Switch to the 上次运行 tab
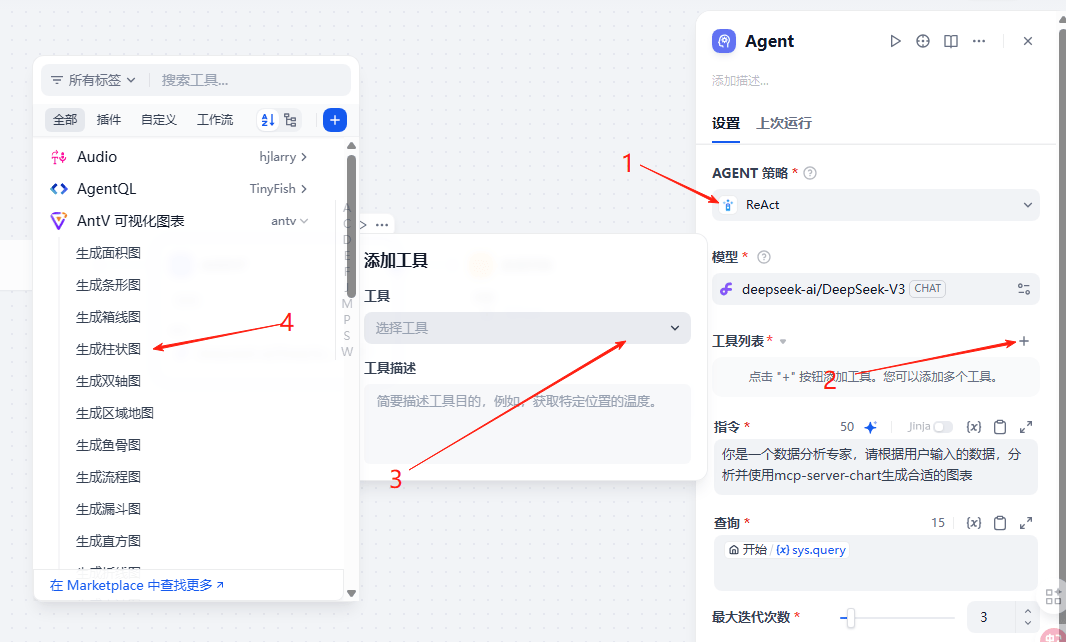 (784, 123)
